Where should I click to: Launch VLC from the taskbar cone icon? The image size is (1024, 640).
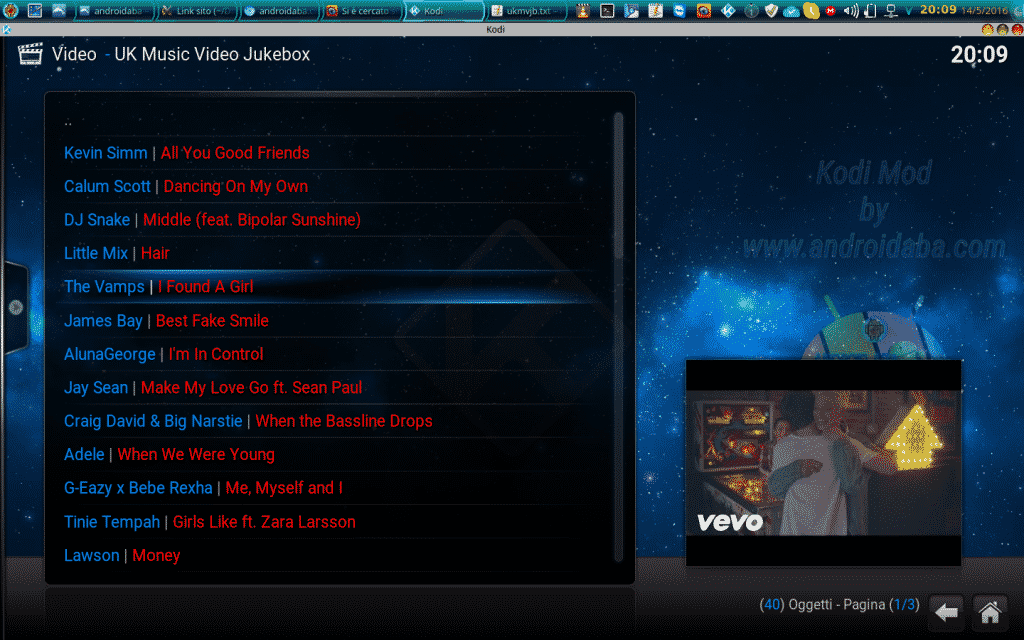tap(583, 10)
